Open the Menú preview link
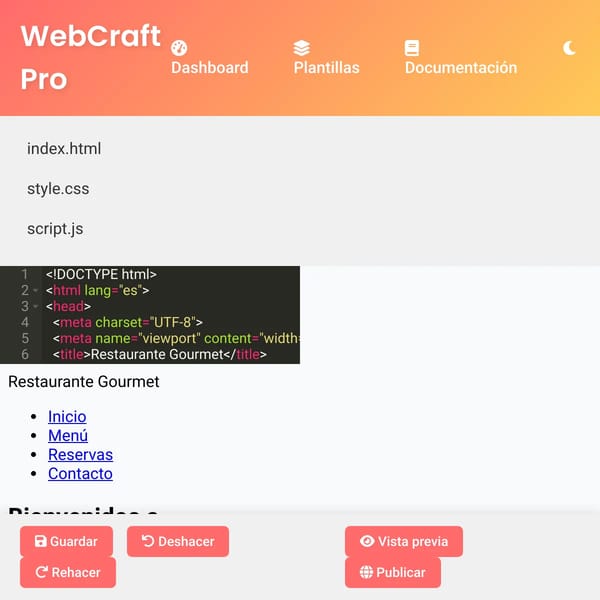Viewport: 600px width, 600px height. pos(68,435)
